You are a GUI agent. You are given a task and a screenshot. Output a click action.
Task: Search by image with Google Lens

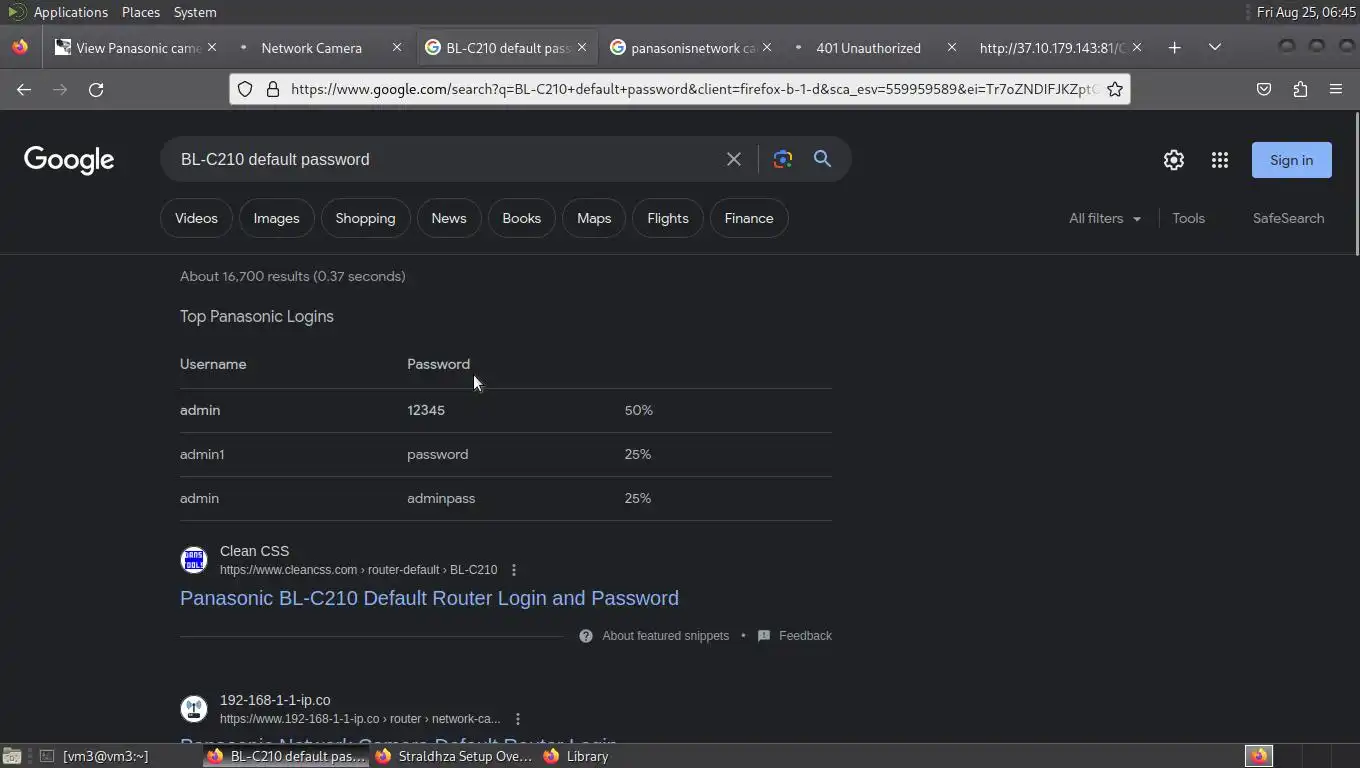click(782, 159)
